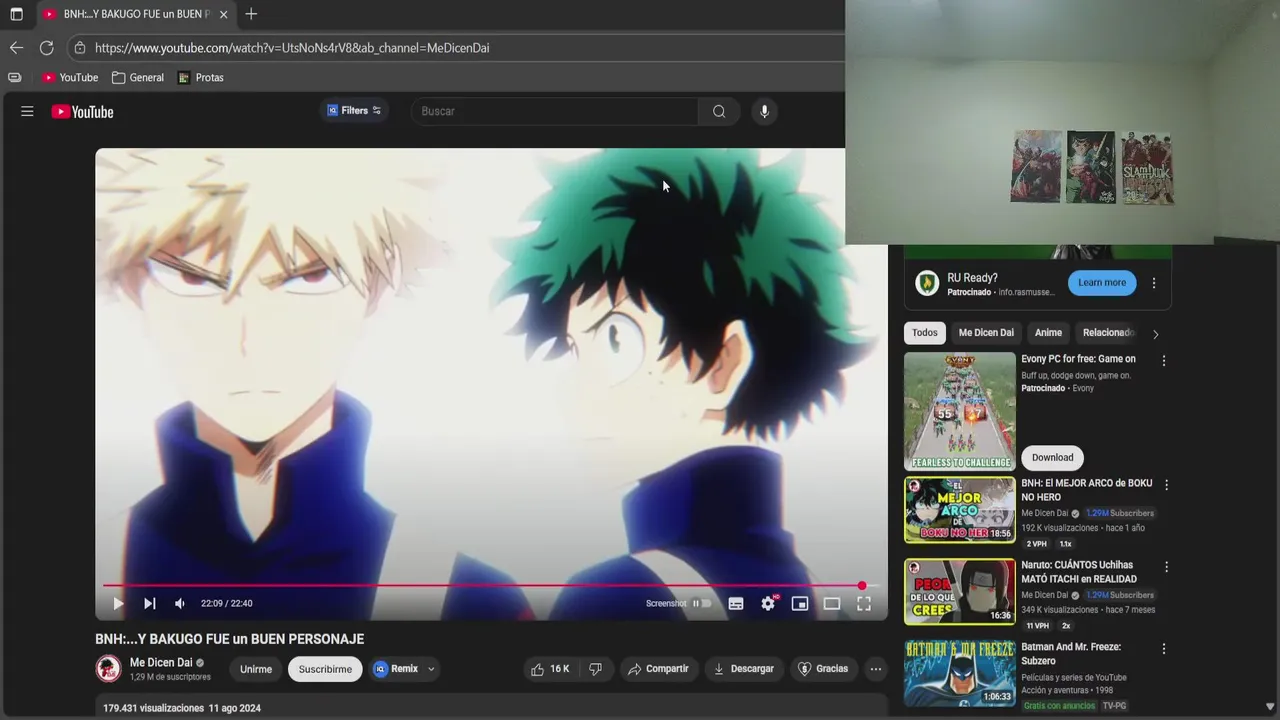The height and width of the screenshot is (720, 1280).
Task: Toggle subtitles/closed captions button
Action: (736, 603)
